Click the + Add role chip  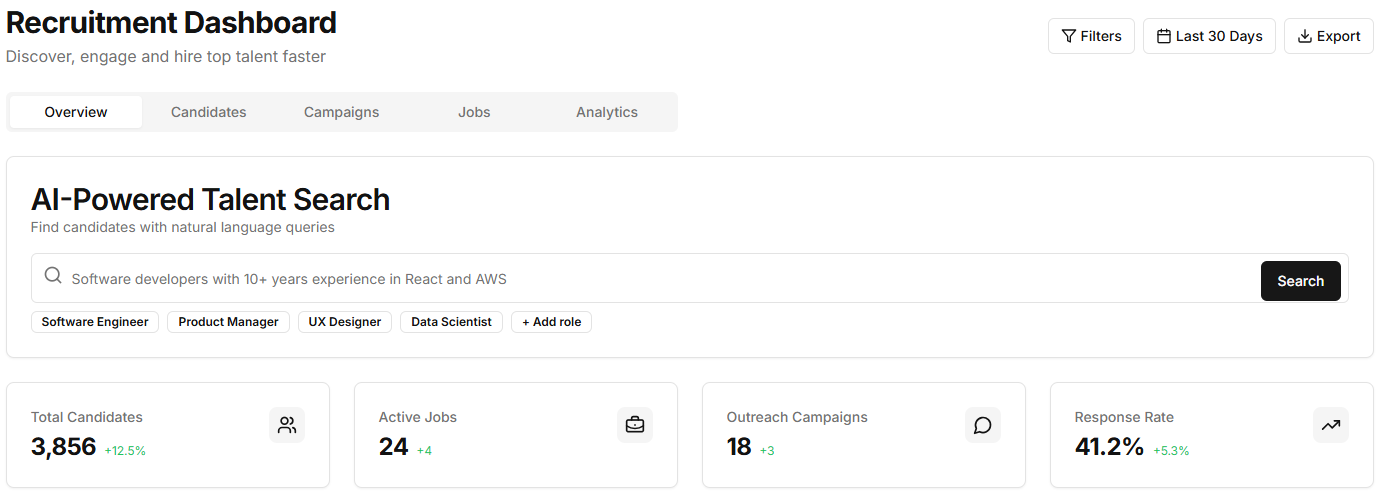point(551,322)
